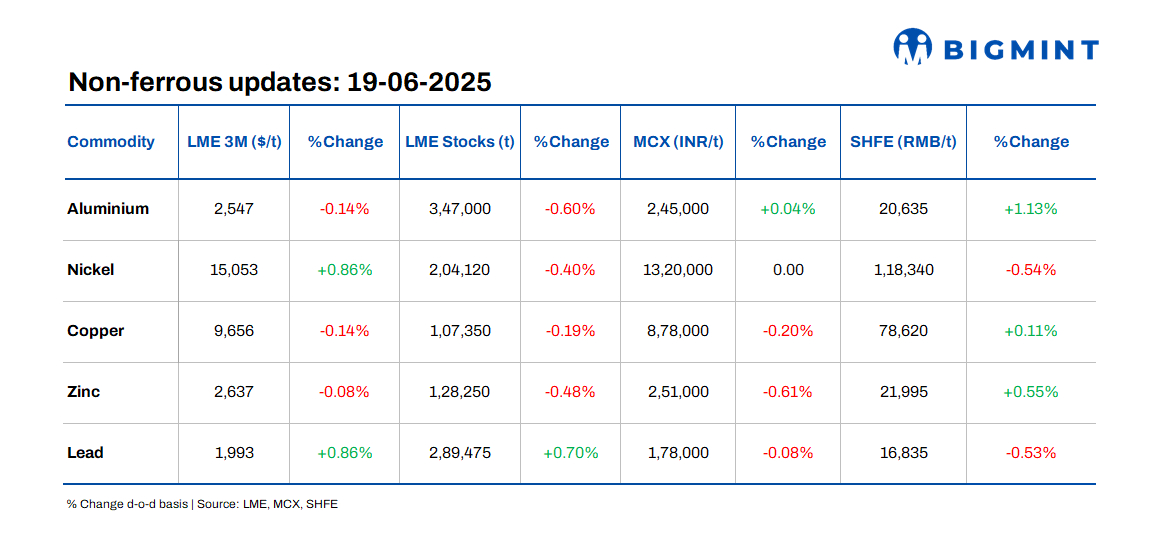Image resolution: width=1166 pixels, height=546 pixels.
Task: Select the MCX (INR/t) column header
Action: [678, 142]
